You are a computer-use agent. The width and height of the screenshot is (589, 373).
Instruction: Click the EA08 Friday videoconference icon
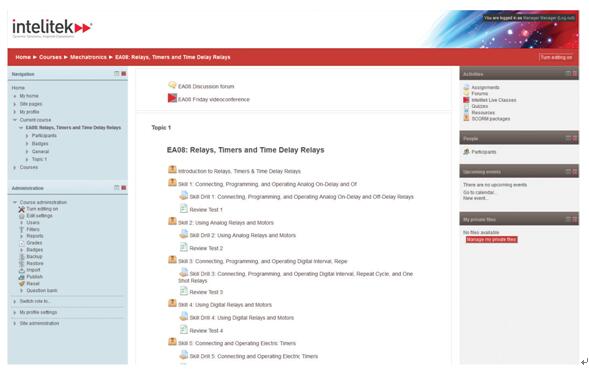click(x=172, y=98)
